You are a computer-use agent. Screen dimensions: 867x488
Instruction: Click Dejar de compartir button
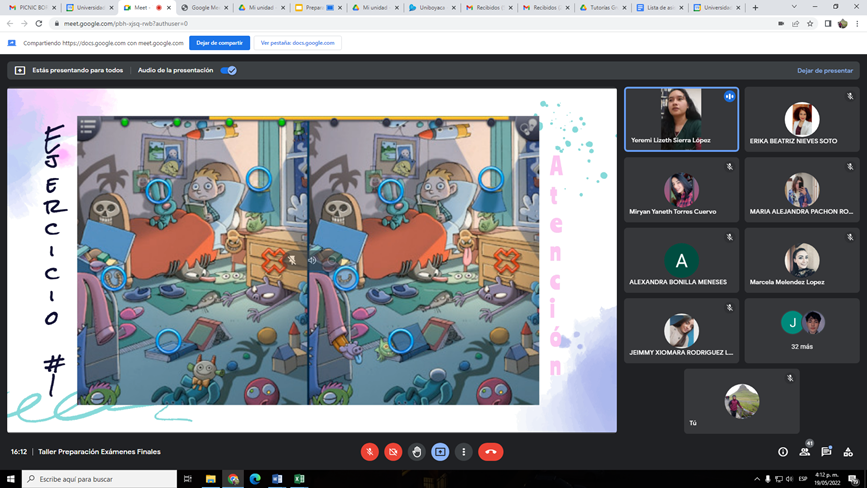[x=220, y=43]
